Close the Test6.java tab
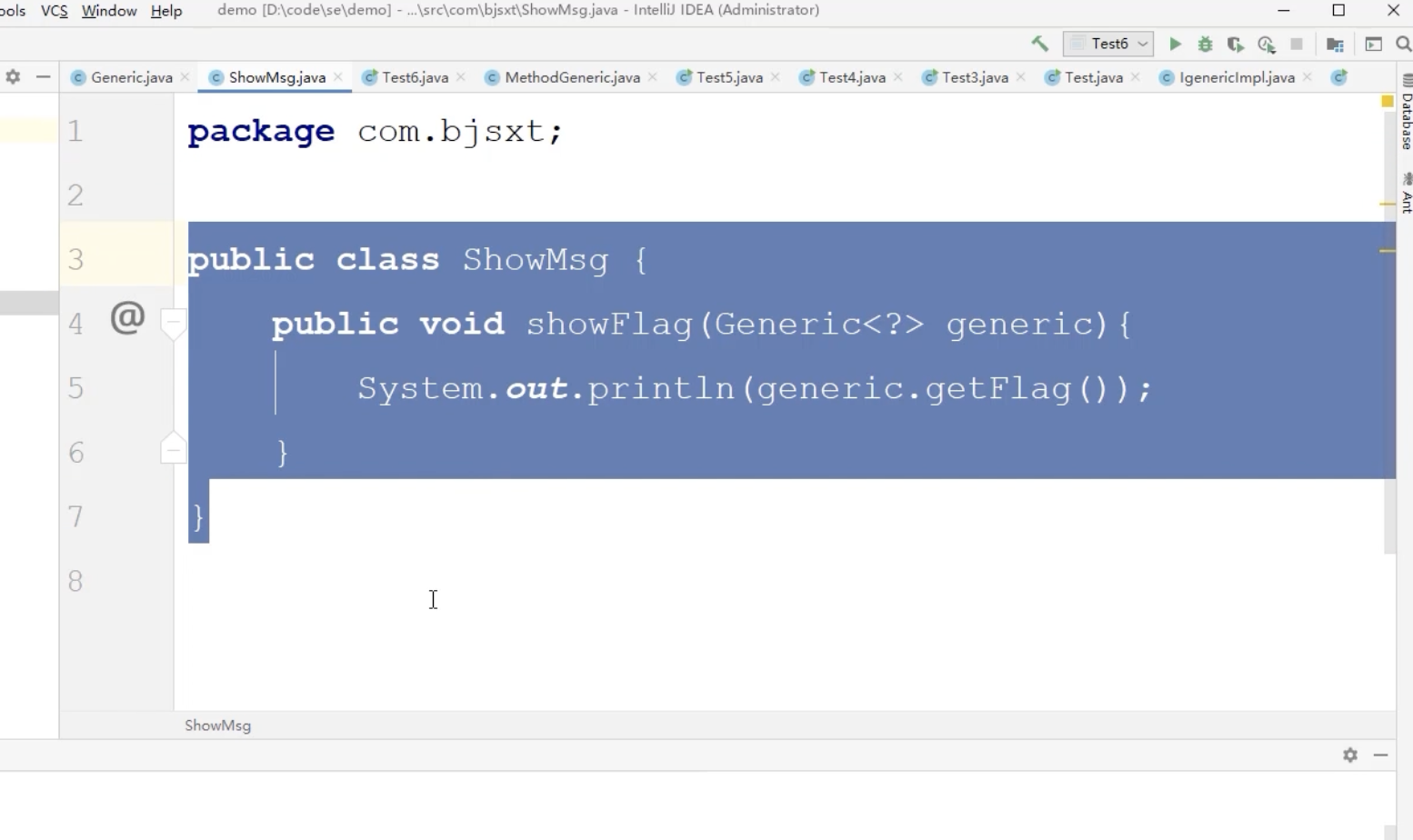The height and width of the screenshot is (840, 1413). [x=461, y=77]
